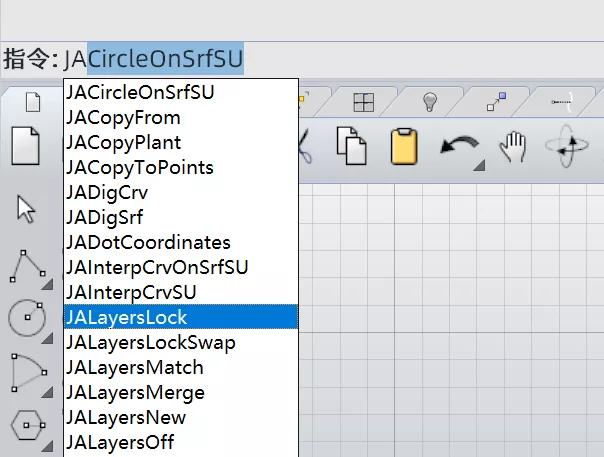Expand the Circle tool flyout
Viewport: 604px width, 457px height.
point(48,338)
